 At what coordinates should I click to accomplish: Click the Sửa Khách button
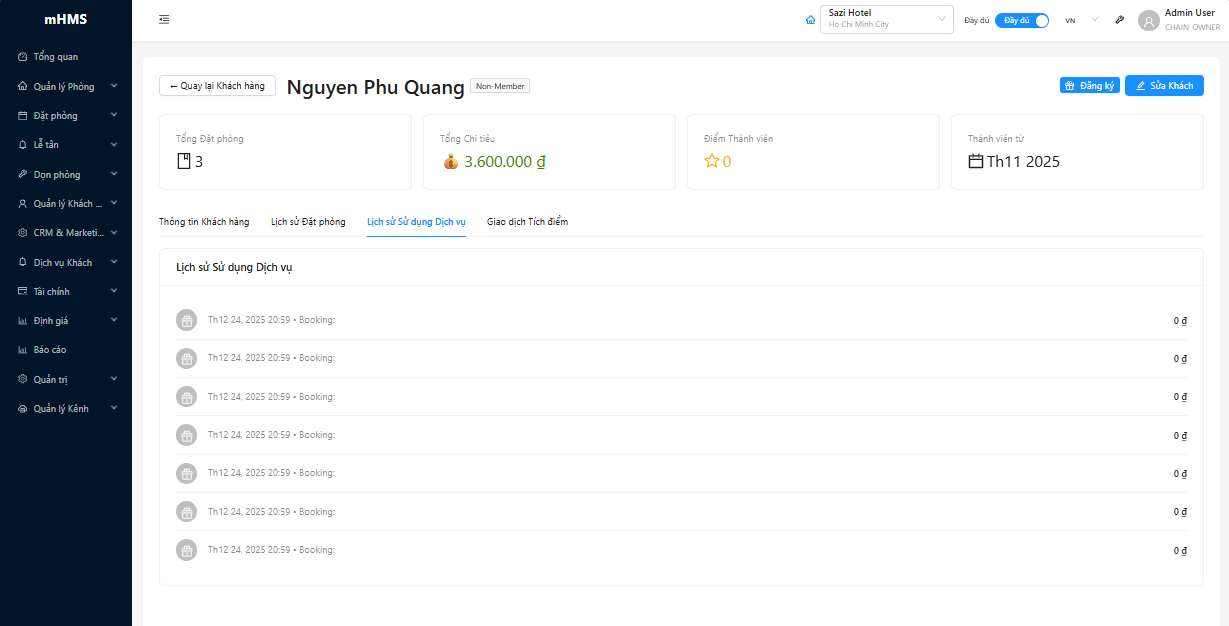(x=1164, y=86)
